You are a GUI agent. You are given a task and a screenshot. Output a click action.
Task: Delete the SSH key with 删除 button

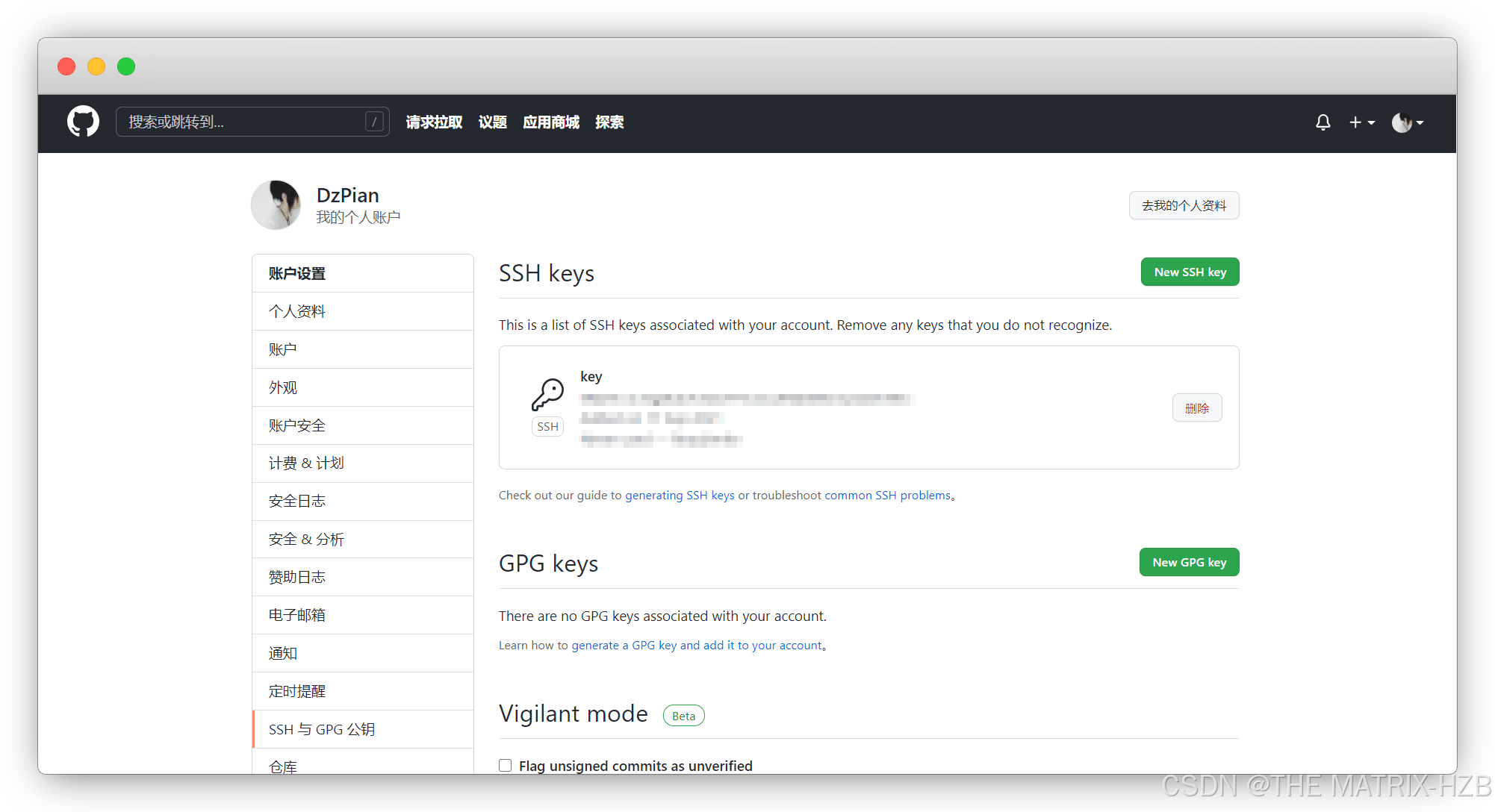pyautogui.click(x=1196, y=408)
